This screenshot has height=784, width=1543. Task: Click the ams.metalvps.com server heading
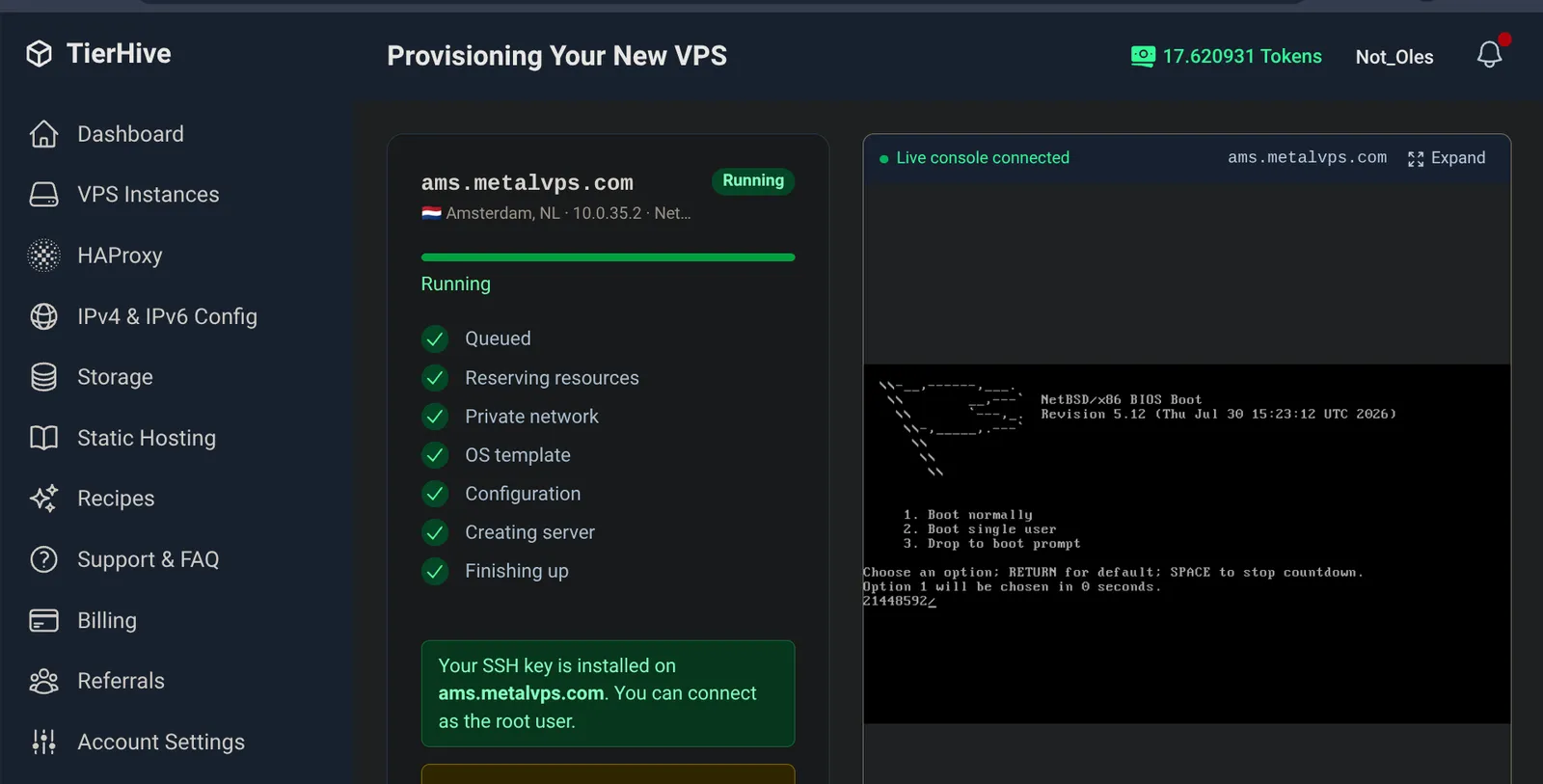527,183
